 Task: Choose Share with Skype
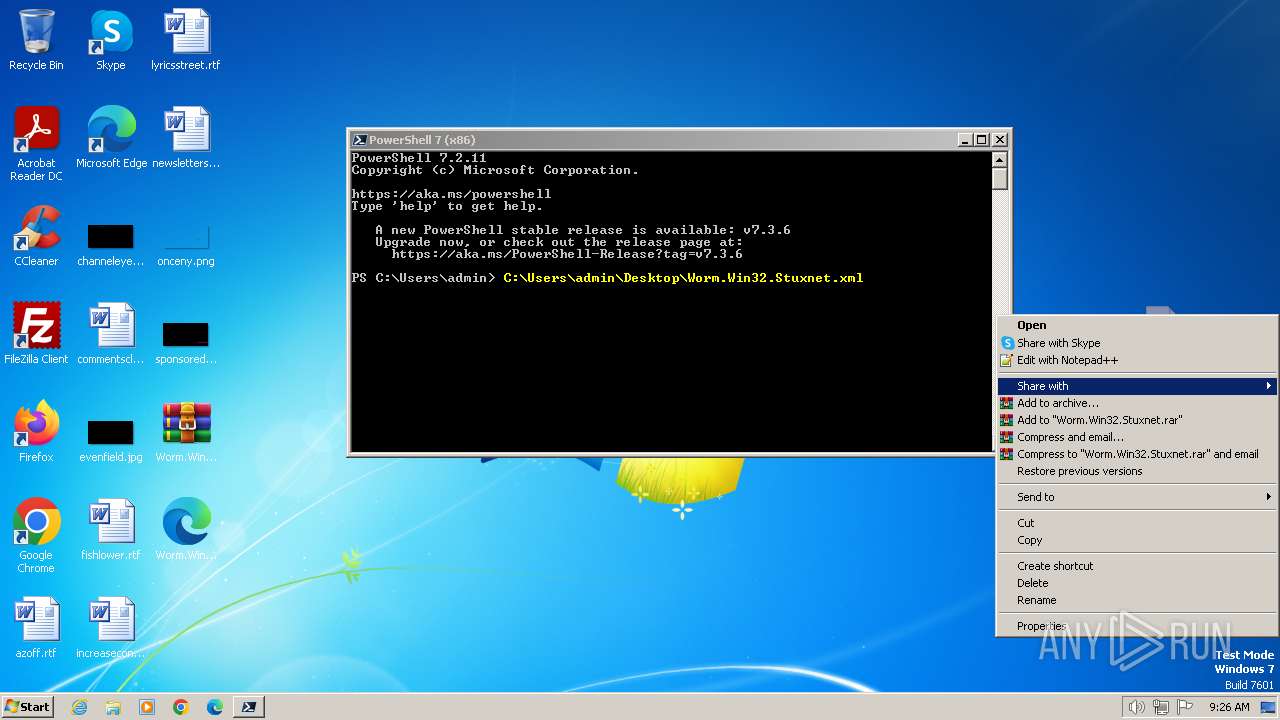pyautogui.click(x=1137, y=343)
